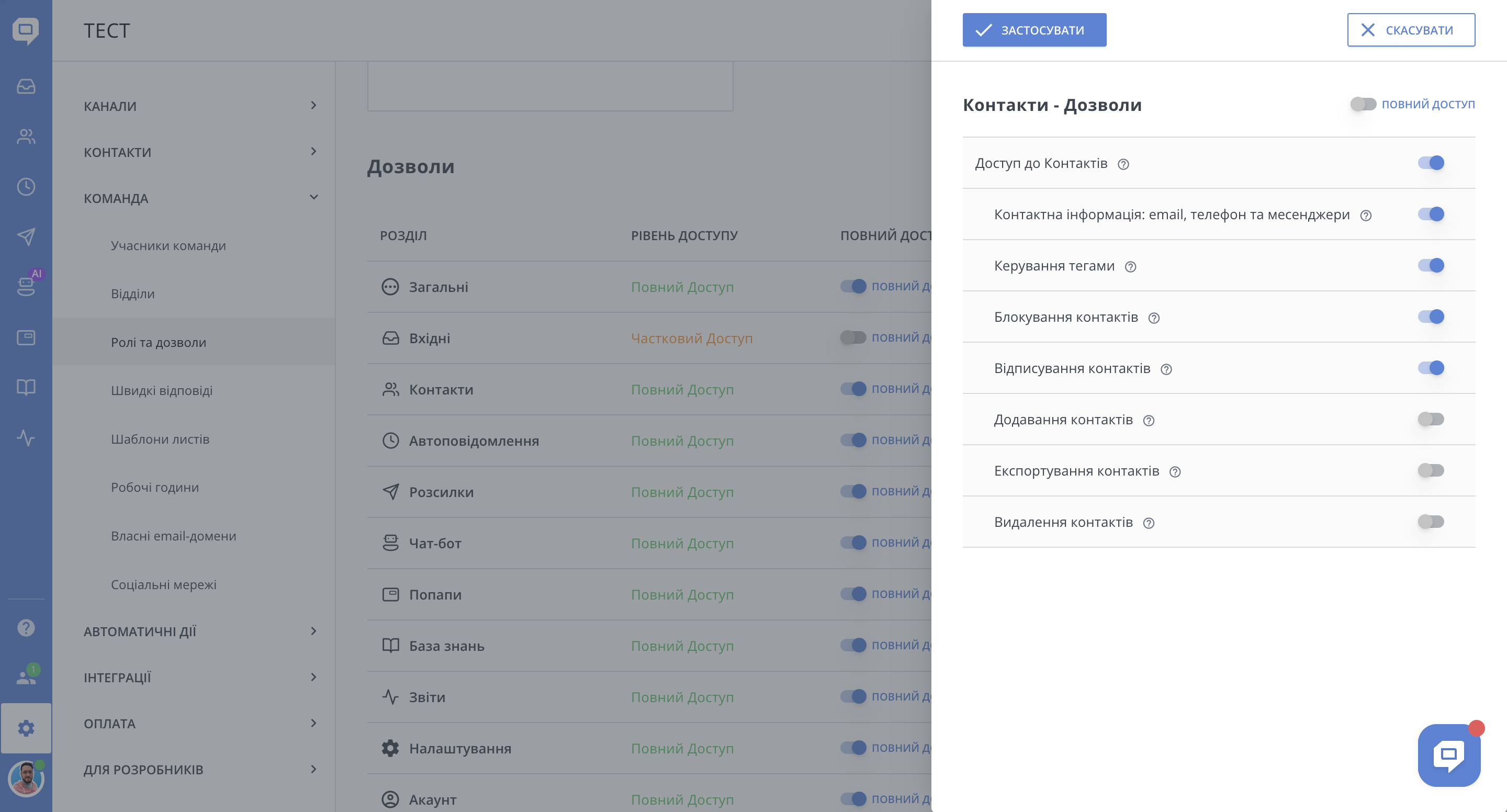This screenshot has width=1507, height=812.
Task: Turn on Повний доступ toggle in panel header
Action: (1363, 104)
